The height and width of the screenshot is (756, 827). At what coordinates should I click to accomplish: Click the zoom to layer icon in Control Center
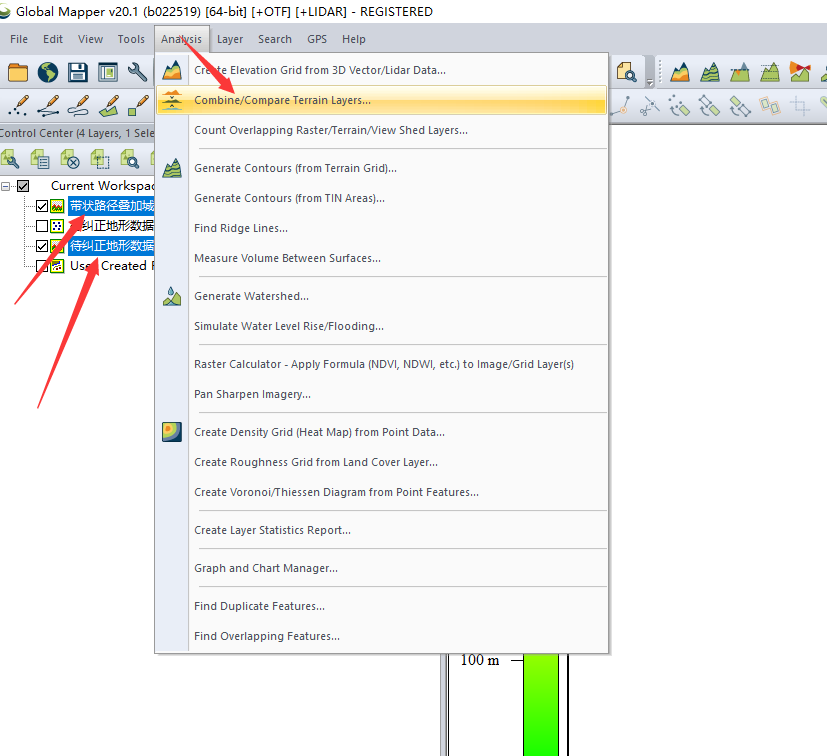130,159
